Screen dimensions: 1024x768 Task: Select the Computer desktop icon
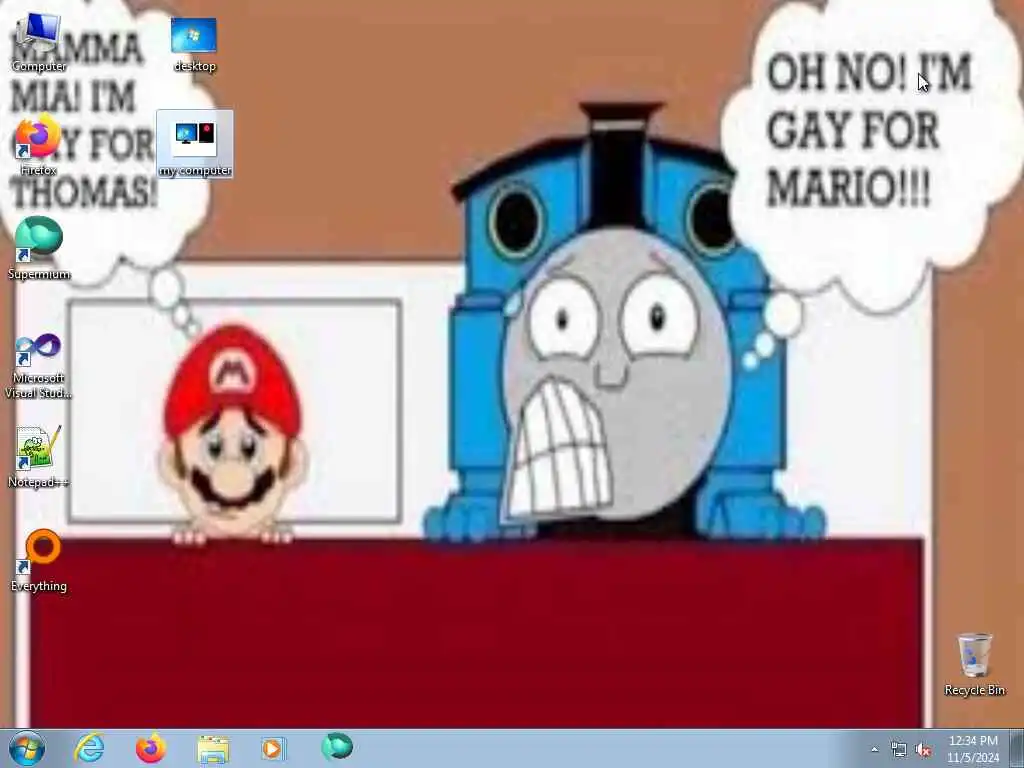(39, 42)
